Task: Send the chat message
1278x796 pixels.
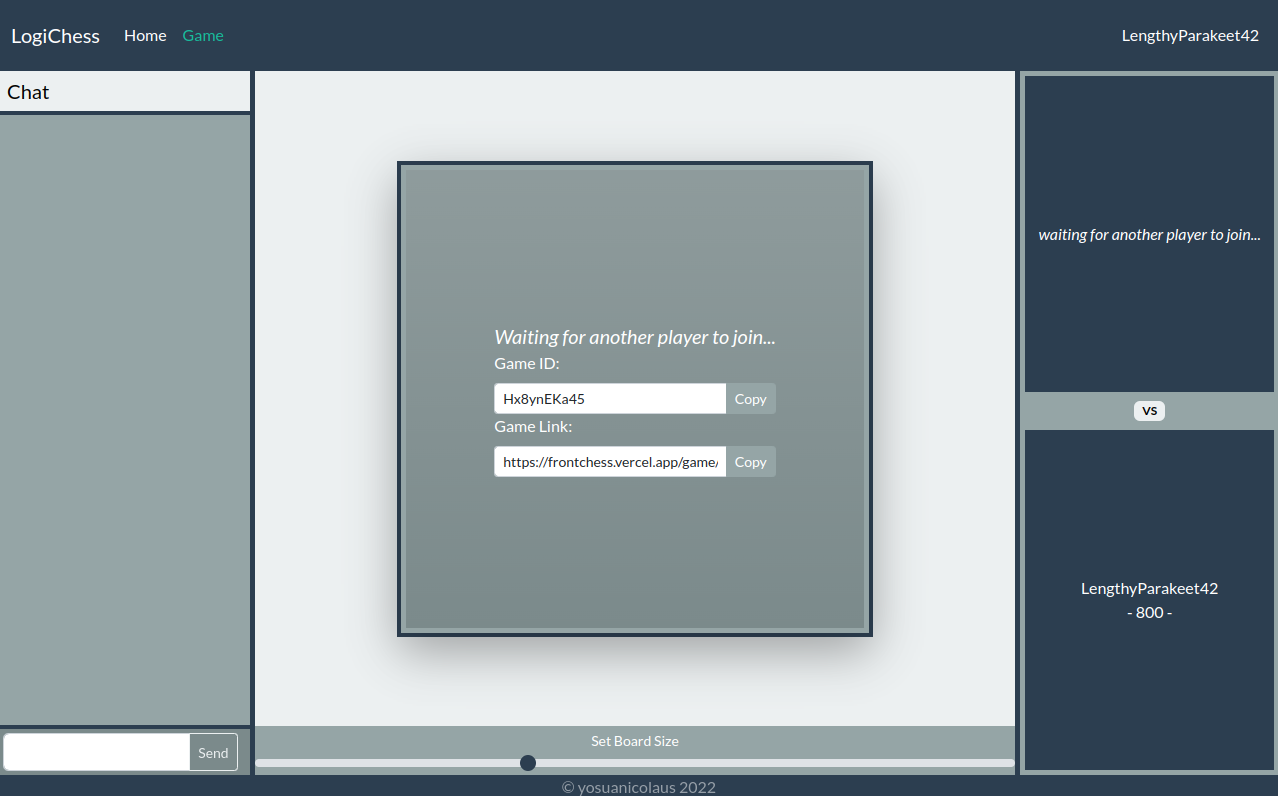Action: [x=213, y=753]
